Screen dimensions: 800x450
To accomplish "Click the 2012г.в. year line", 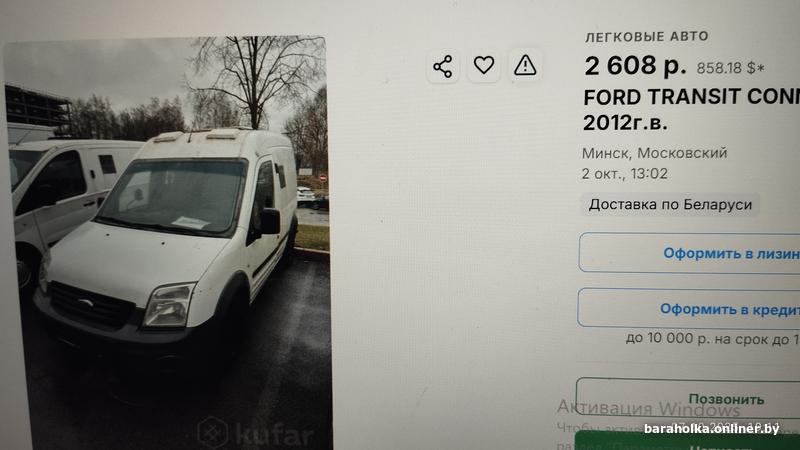I will 625,123.
